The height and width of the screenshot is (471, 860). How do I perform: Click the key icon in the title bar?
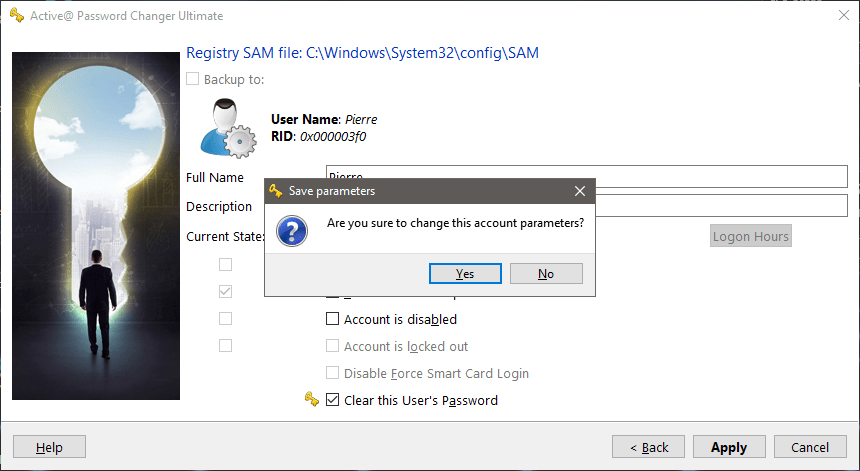16,15
